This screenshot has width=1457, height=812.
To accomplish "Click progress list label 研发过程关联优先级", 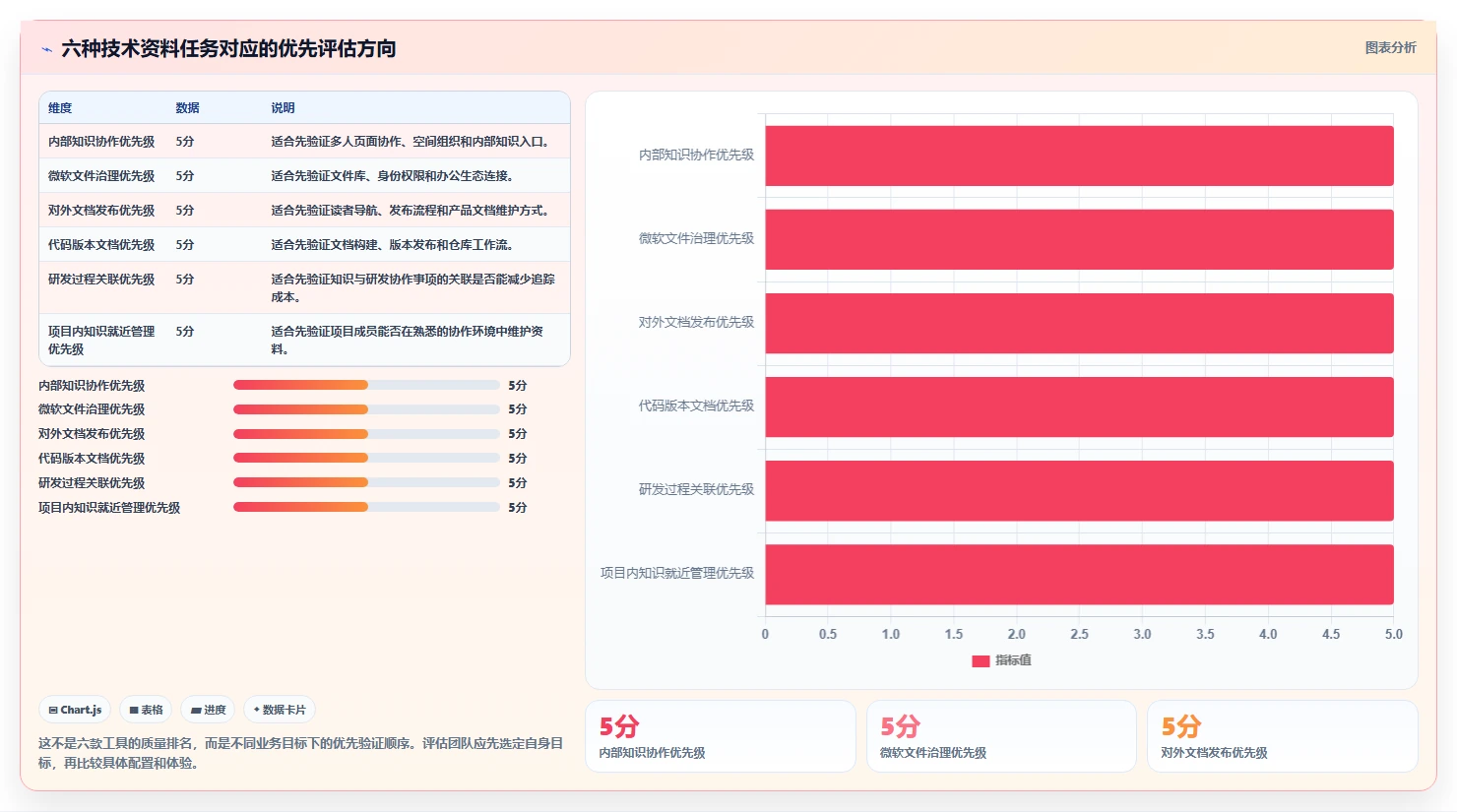I will tap(92, 483).
